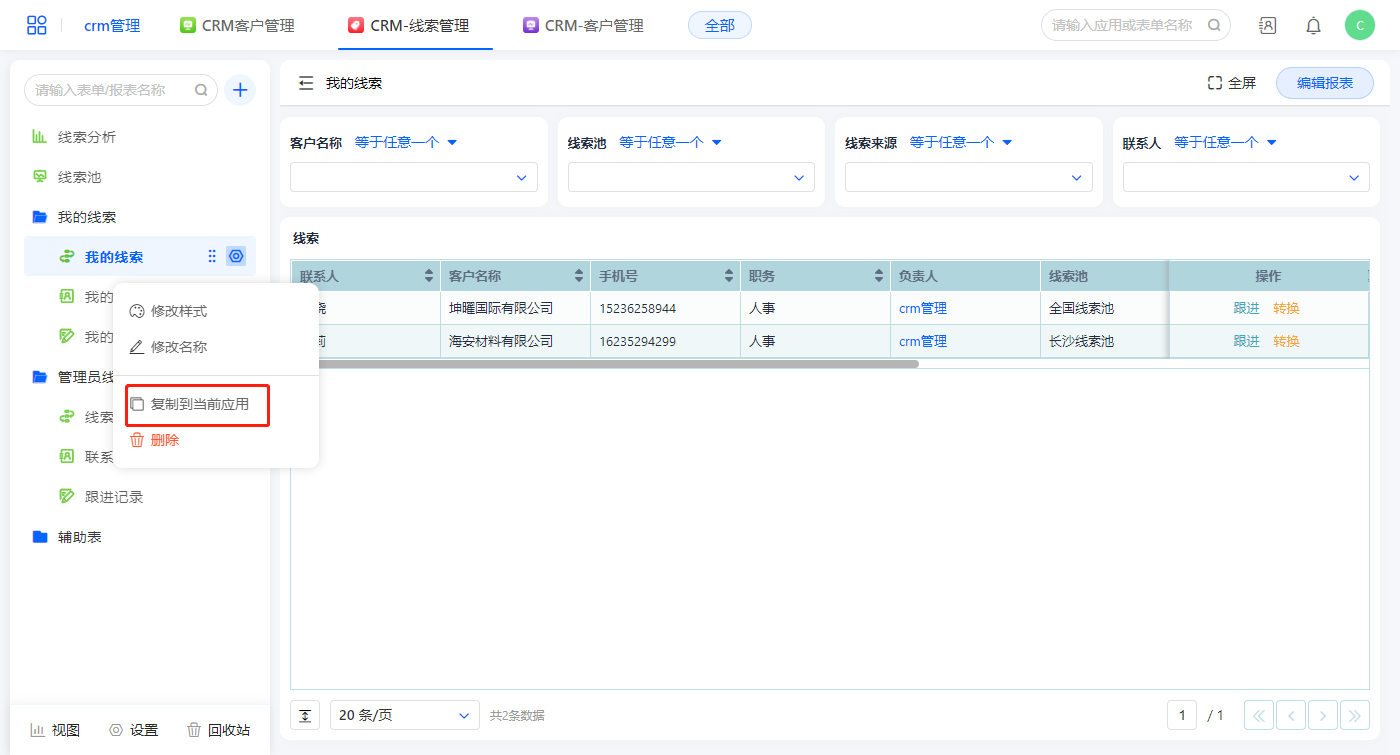Open the contacts directory icon
The width and height of the screenshot is (1400, 755).
(1267, 26)
